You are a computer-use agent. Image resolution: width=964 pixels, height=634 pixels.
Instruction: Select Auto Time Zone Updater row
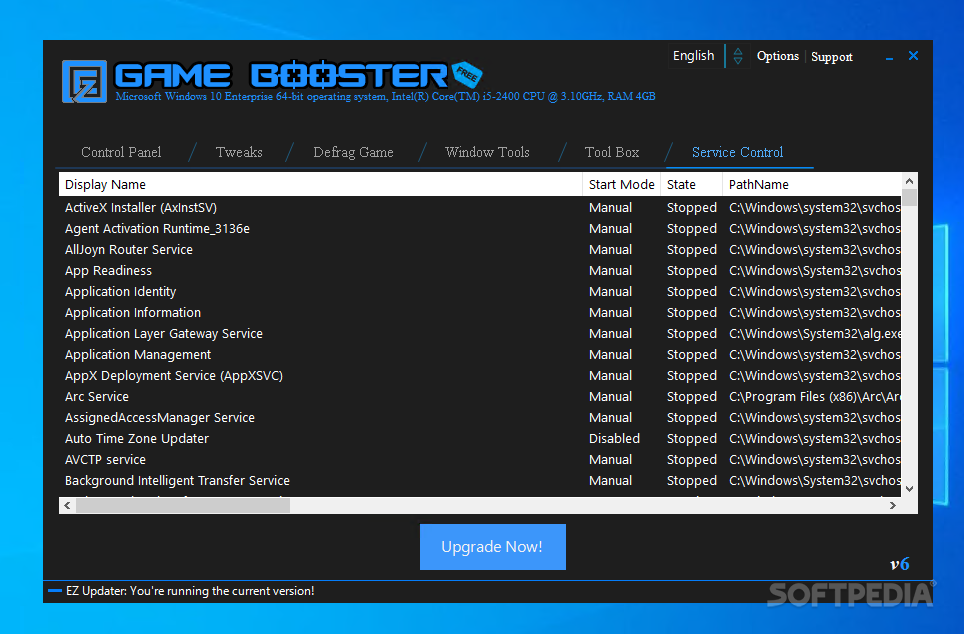[x=480, y=438]
